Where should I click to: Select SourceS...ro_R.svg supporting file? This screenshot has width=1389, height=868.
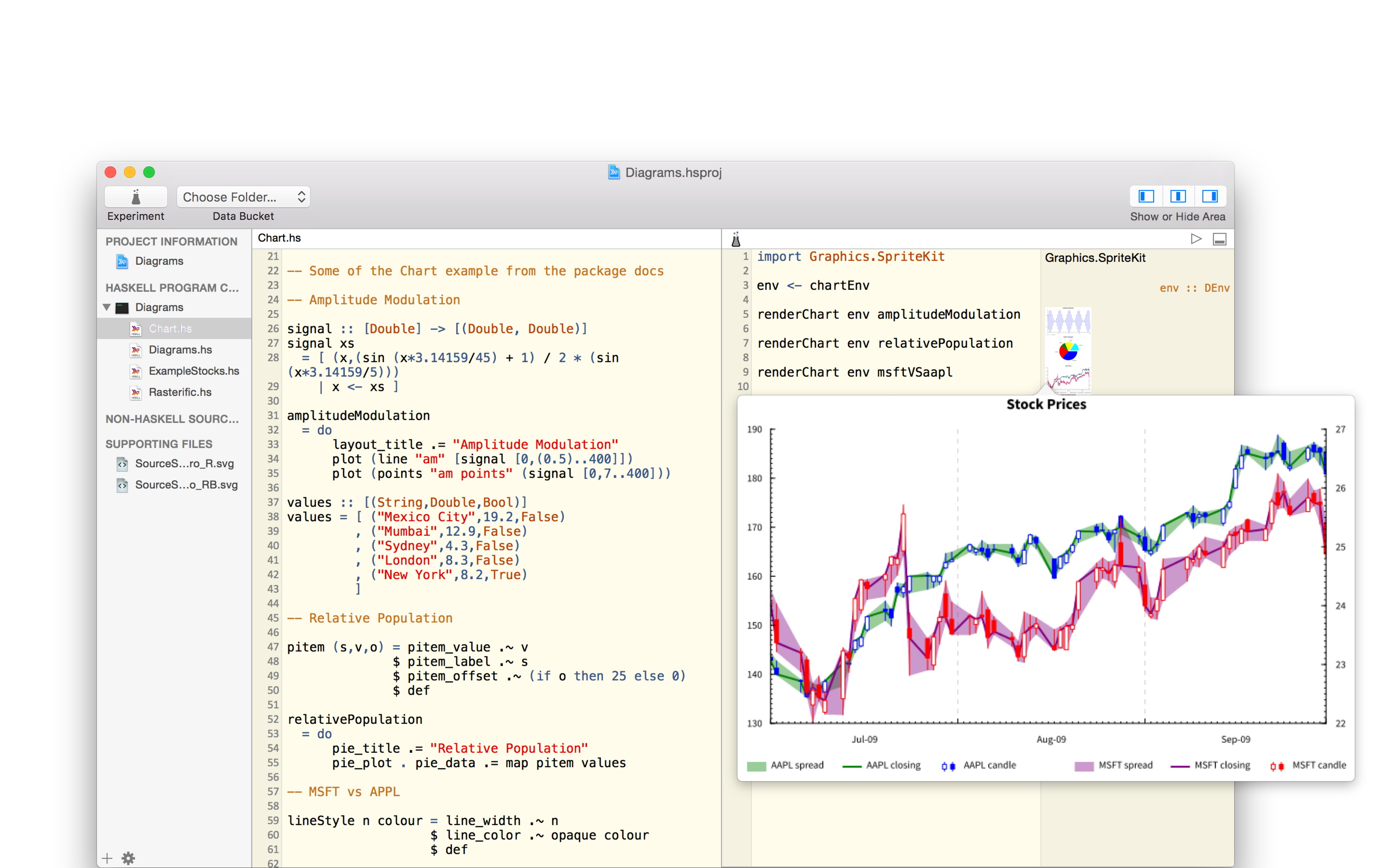coord(184,463)
